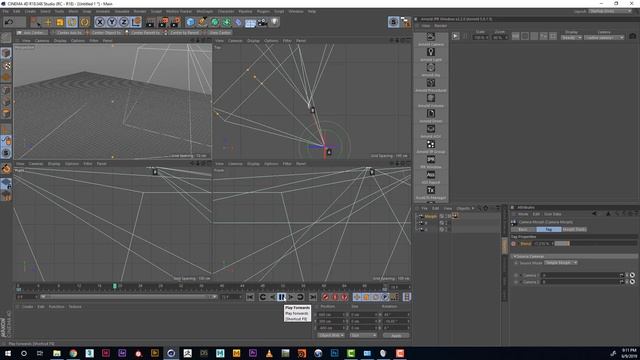640x360 pixels.
Task: Take IPR snapshot with camera icon
Action: 632,36
